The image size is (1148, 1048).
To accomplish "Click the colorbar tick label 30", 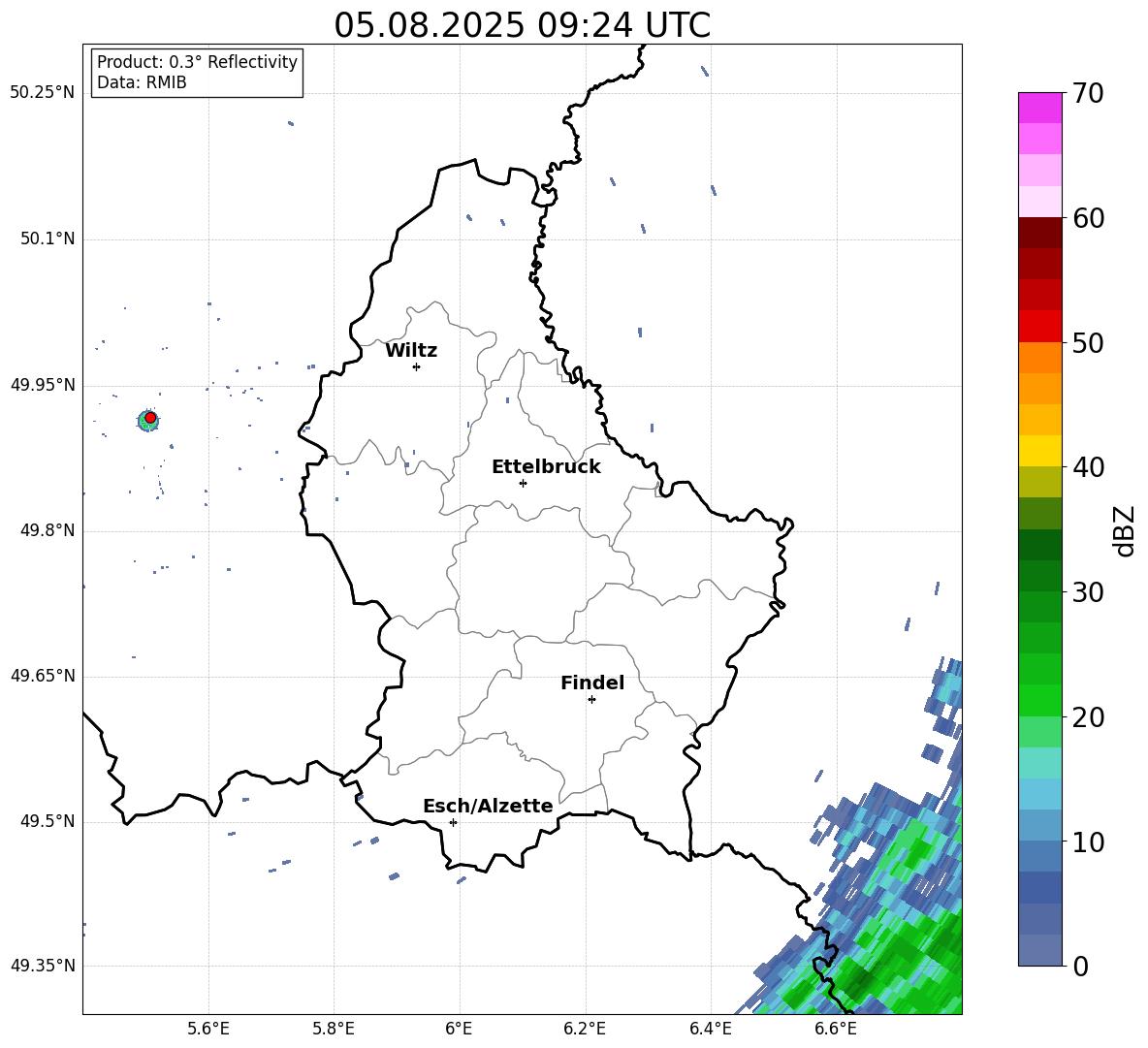I will coord(1088,592).
